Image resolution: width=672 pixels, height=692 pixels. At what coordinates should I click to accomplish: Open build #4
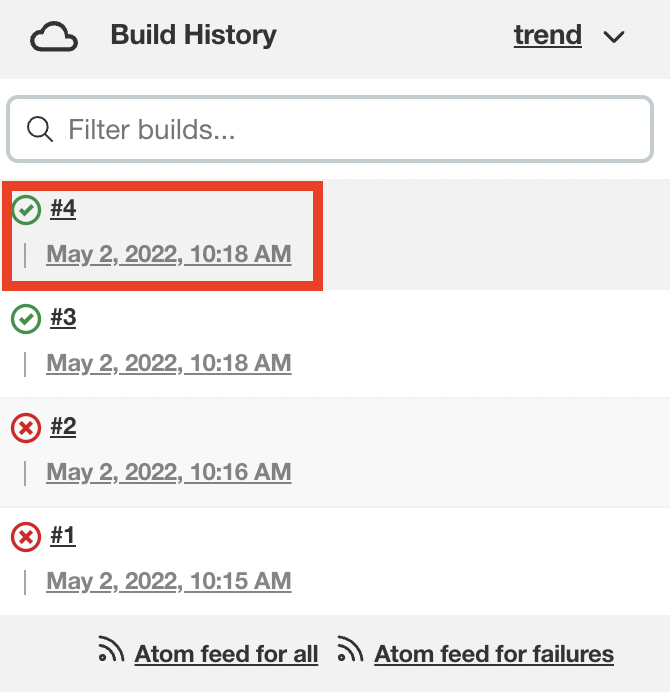tap(63, 208)
